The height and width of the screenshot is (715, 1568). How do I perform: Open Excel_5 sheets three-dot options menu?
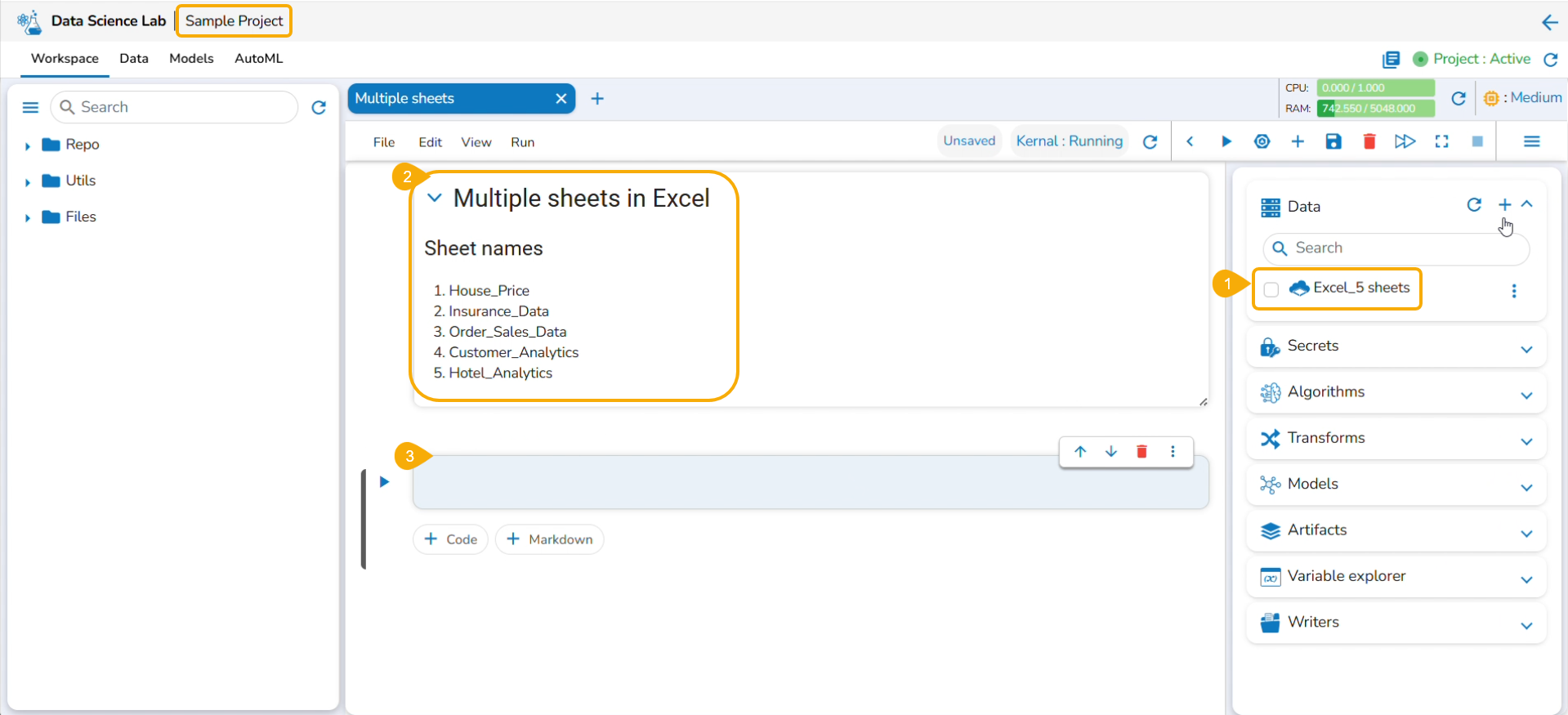[1513, 291]
